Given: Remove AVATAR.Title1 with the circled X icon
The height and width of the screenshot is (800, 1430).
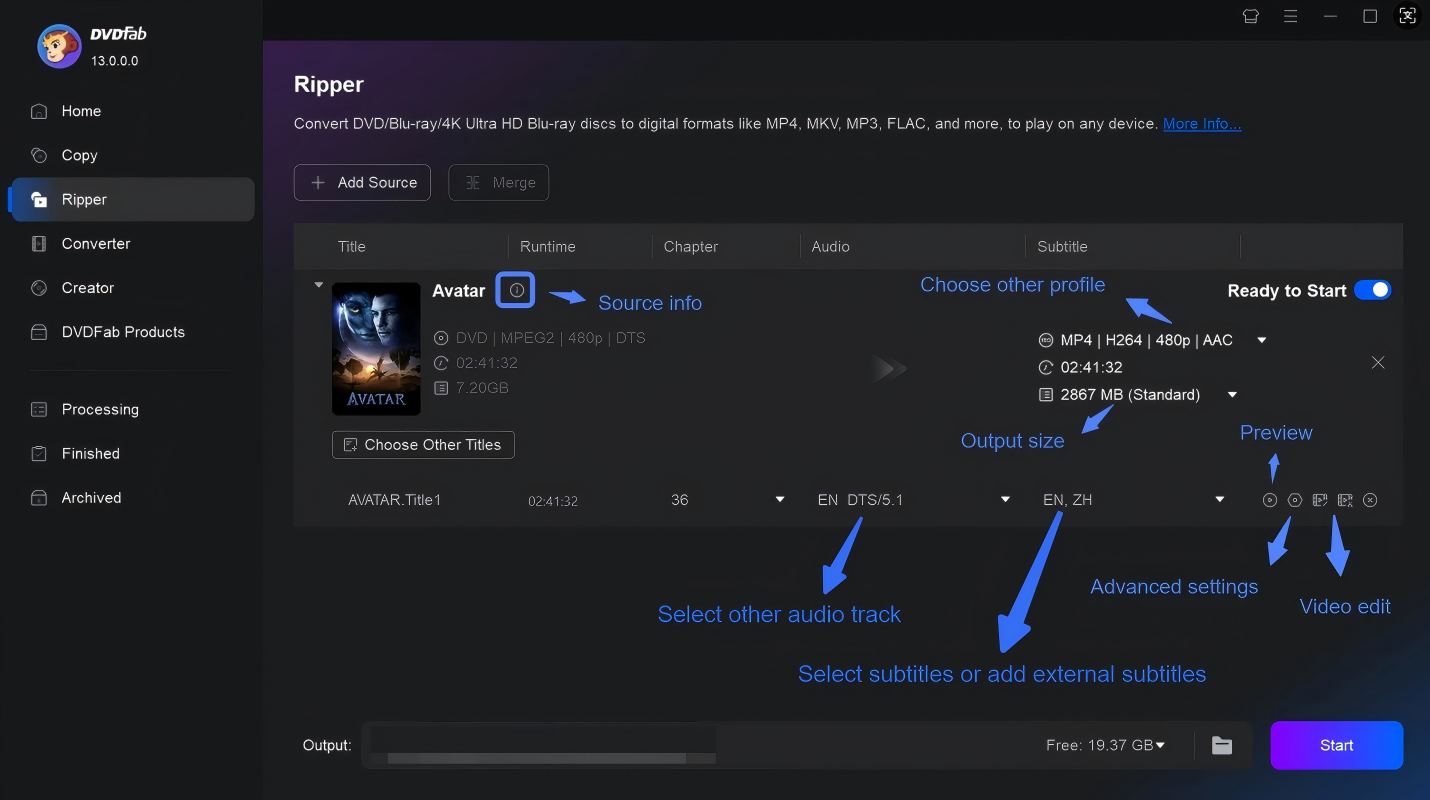Looking at the screenshot, I should point(1370,500).
